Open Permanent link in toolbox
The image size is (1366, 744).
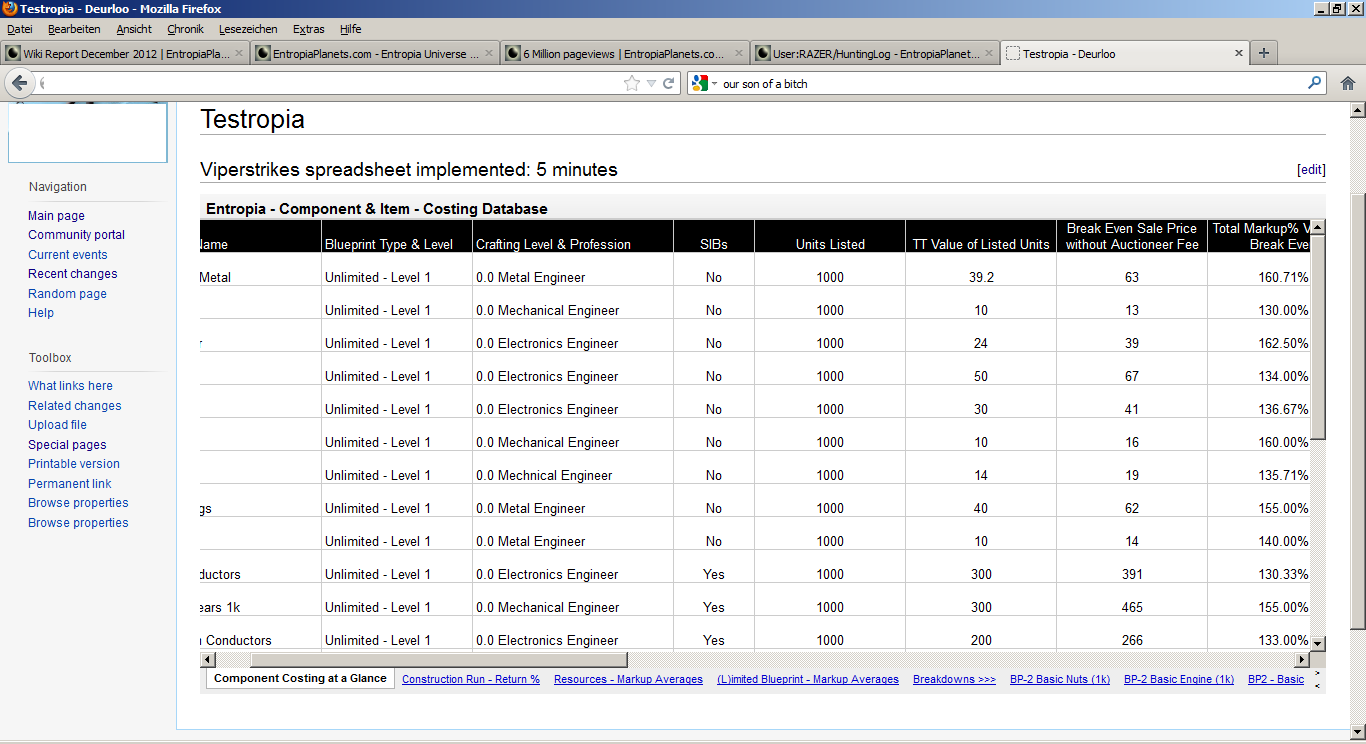click(x=70, y=484)
